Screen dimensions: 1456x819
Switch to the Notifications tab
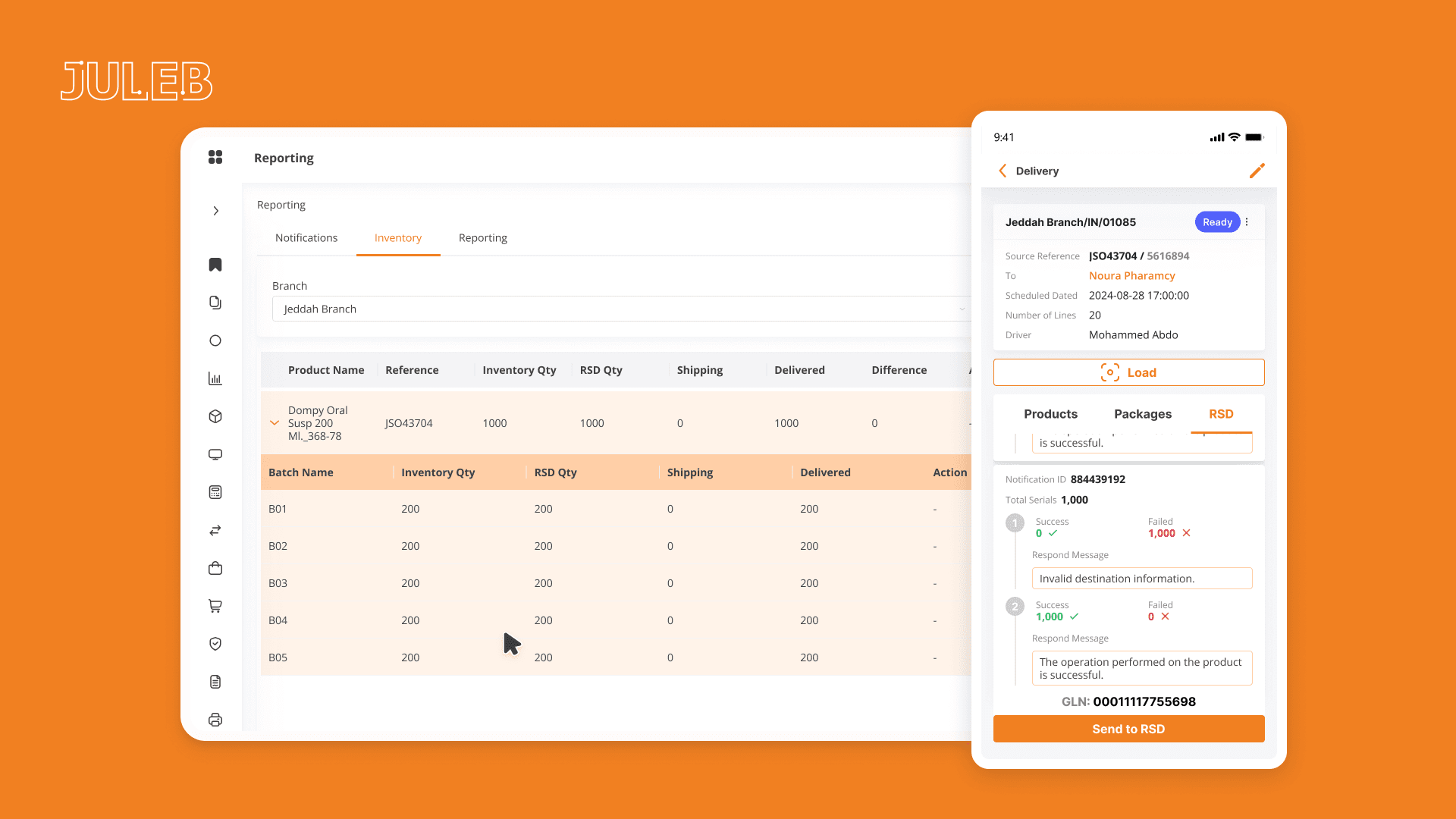[306, 238]
